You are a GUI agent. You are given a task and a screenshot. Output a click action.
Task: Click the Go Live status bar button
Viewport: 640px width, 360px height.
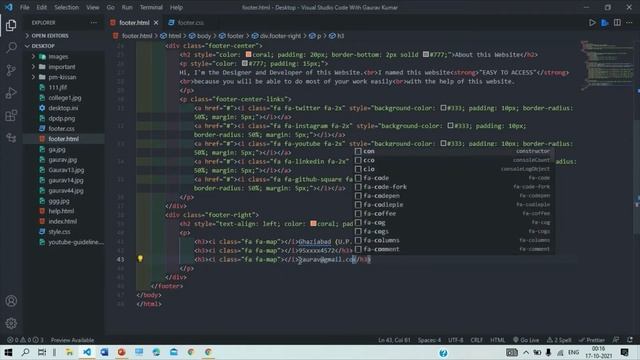[x=526, y=340]
